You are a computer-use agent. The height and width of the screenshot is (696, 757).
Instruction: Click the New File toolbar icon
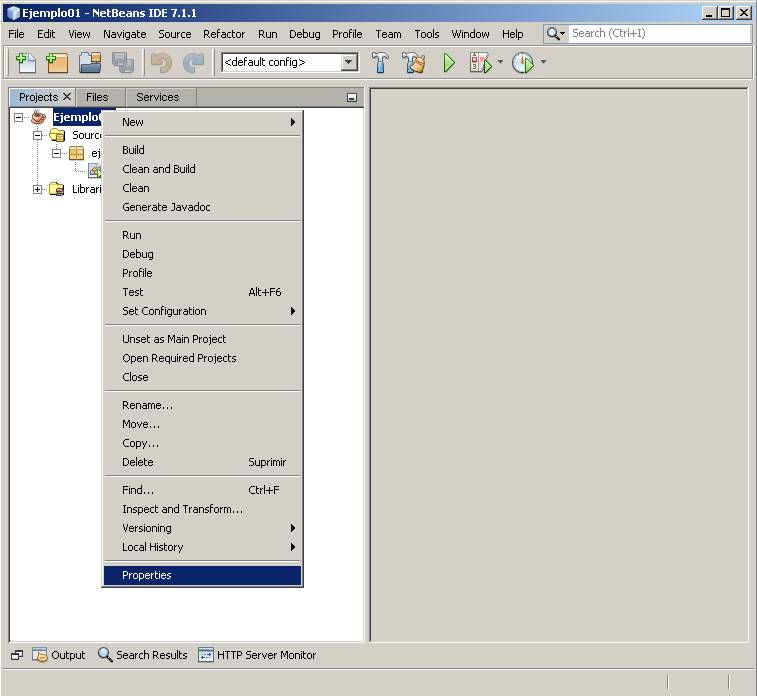[x=26, y=63]
